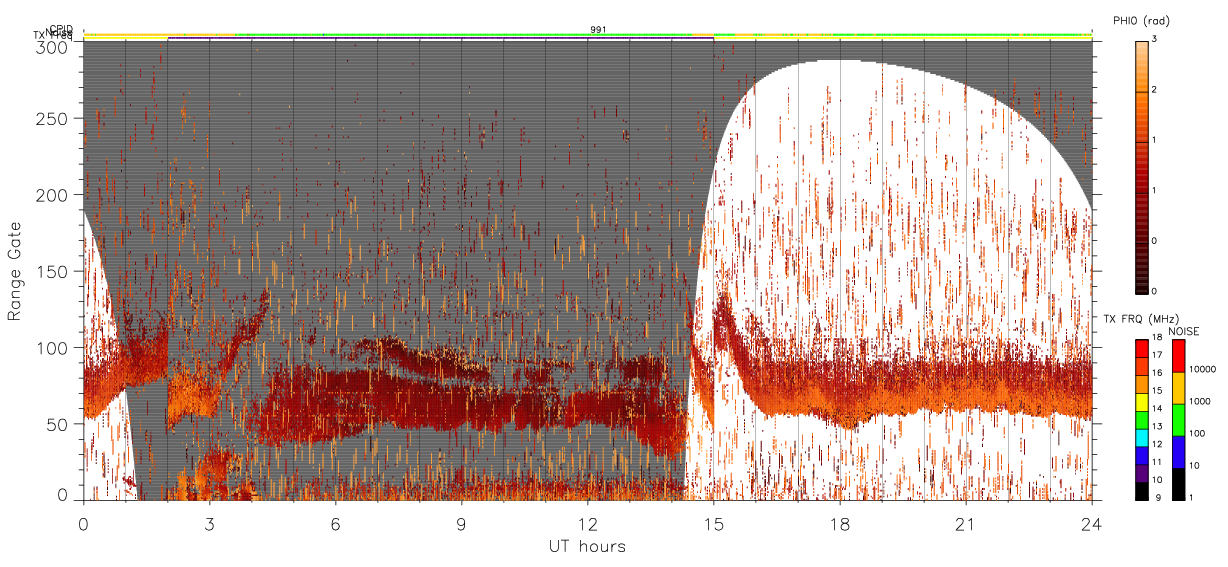Click the Range Gate axis tick '250'
Screen dimensions: 1228x567
[52, 118]
